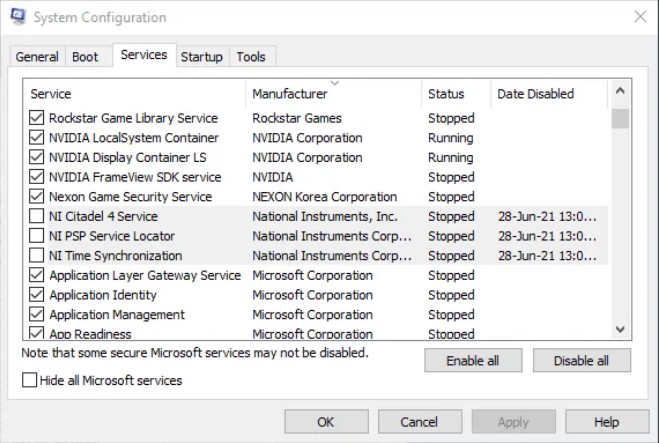
Task: Uncheck Rockstar Game Library Service
Action: pos(37,118)
